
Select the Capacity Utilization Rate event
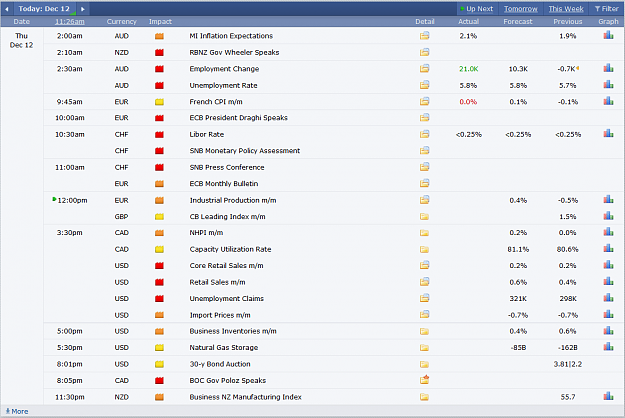[230, 249]
